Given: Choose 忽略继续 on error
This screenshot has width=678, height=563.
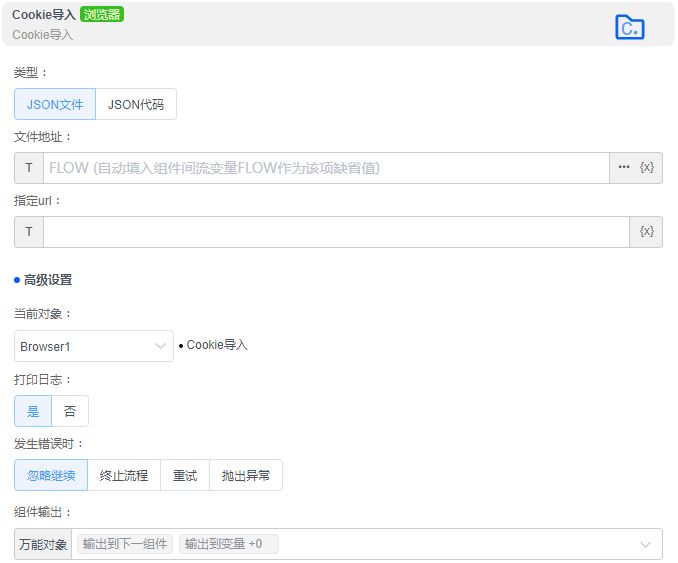Looking at the screenshot, I should point(51,475).
